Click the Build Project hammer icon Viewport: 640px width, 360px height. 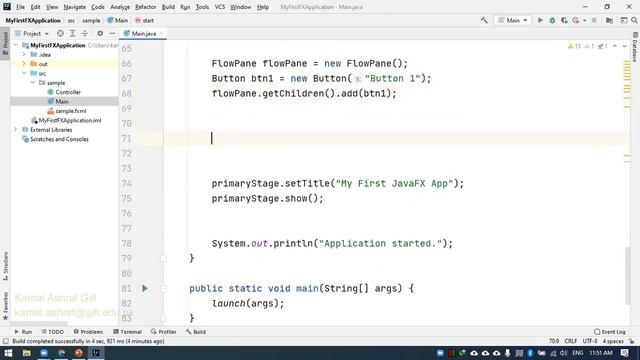coord(484,20)
